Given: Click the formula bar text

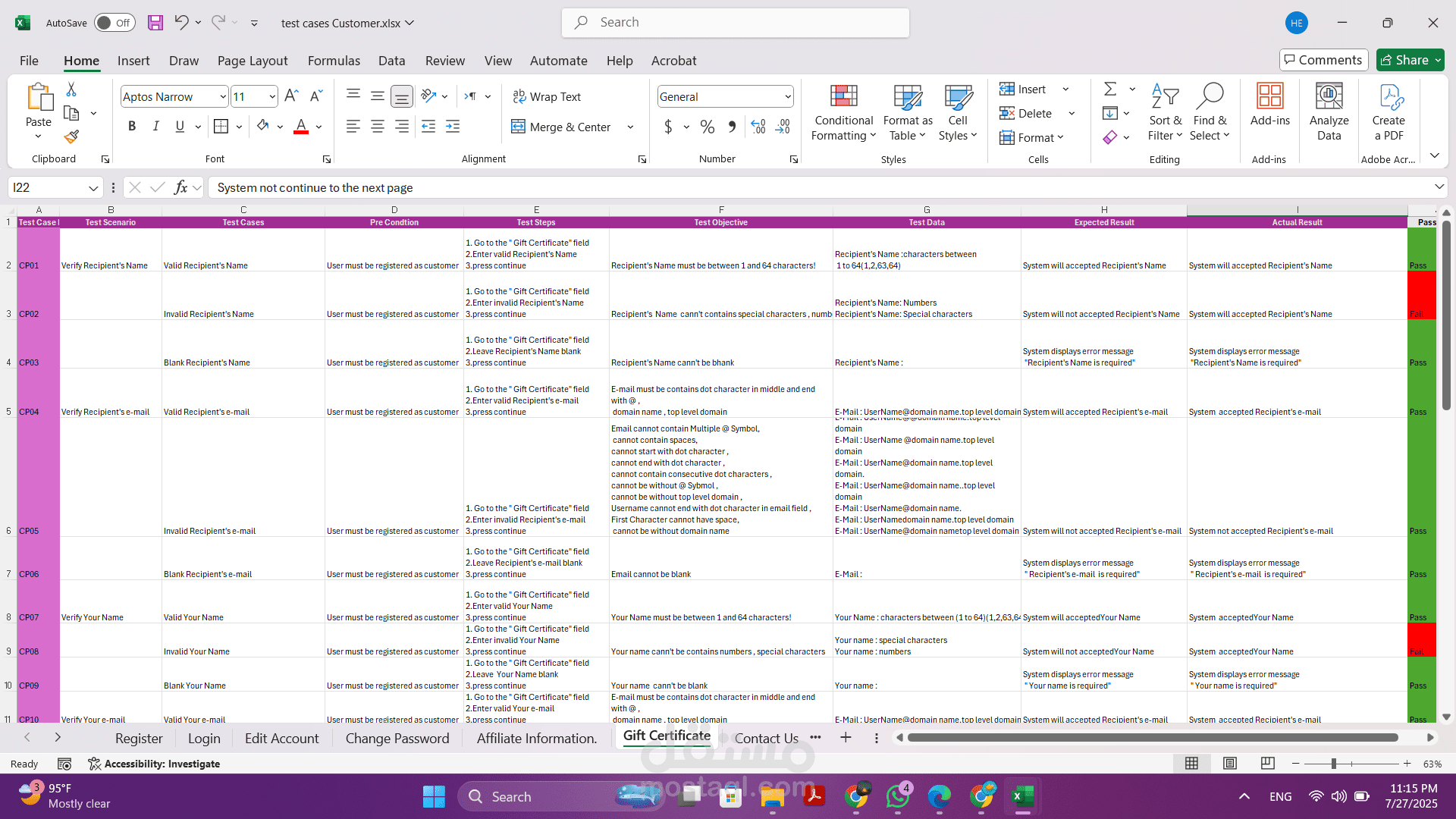Looking at the screenshot, I should click(315, 188).
